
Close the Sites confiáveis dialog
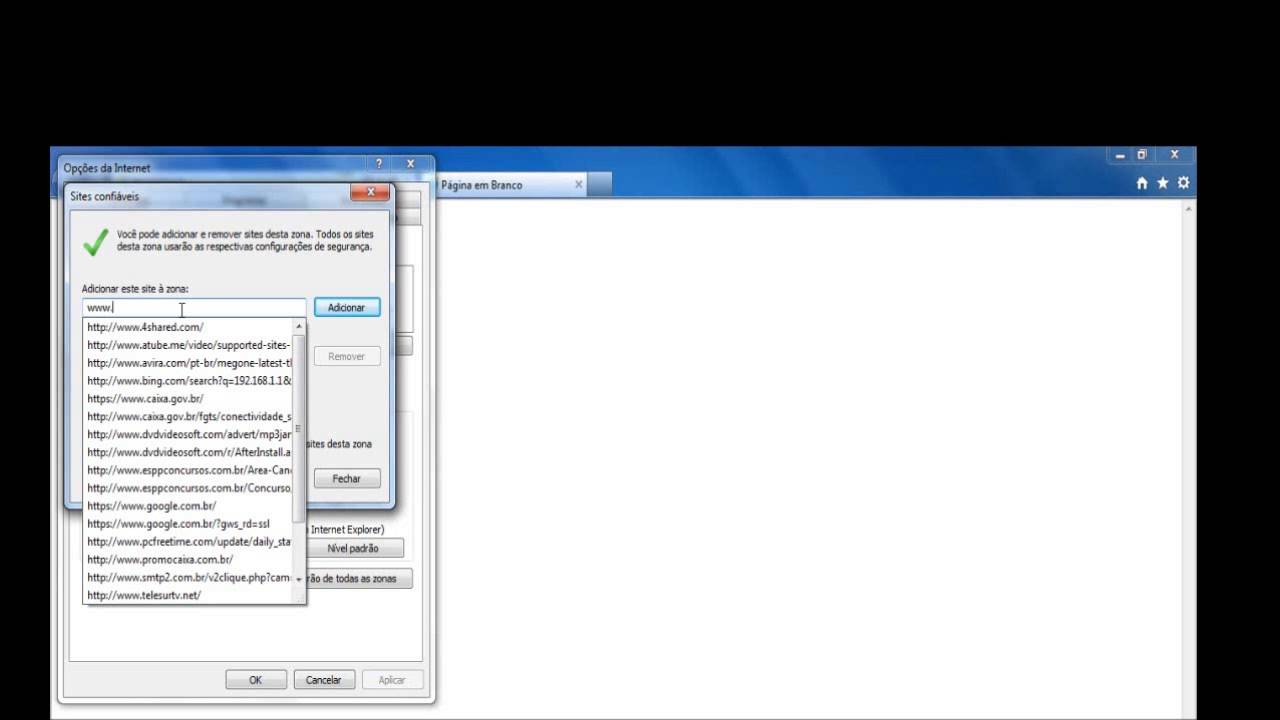pos(370,192)
